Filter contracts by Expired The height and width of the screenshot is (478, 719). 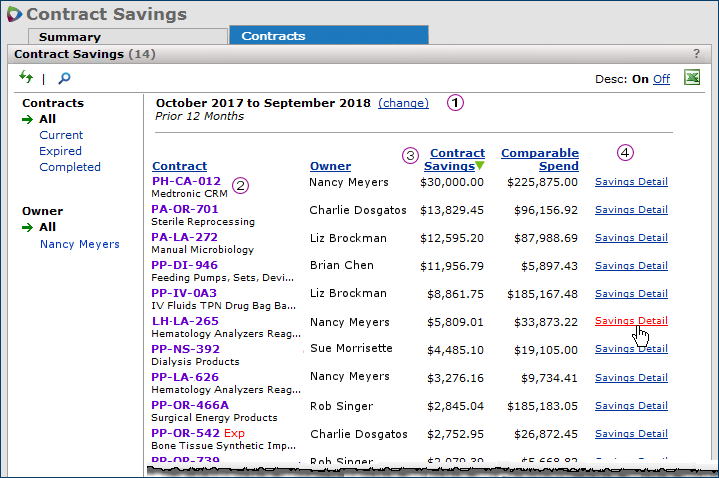[x=61, y=151]
